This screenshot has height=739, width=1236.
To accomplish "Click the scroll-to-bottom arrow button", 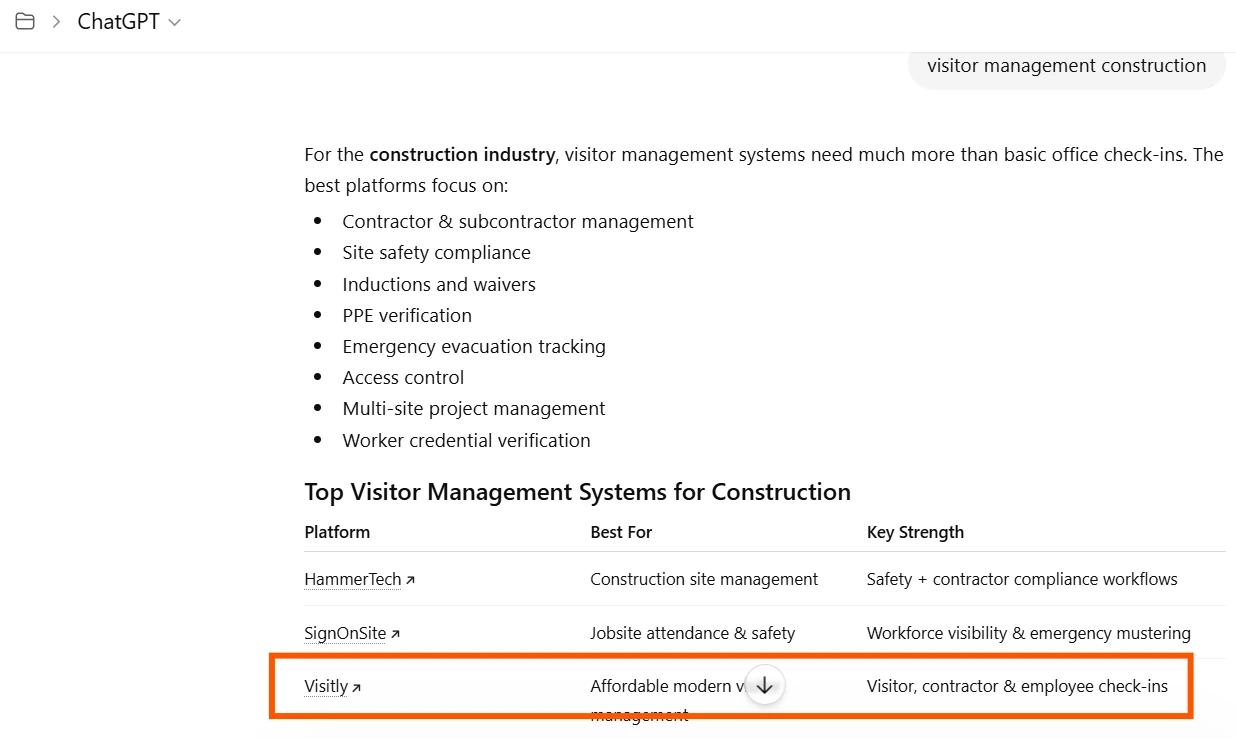I will tap(765, 685).
